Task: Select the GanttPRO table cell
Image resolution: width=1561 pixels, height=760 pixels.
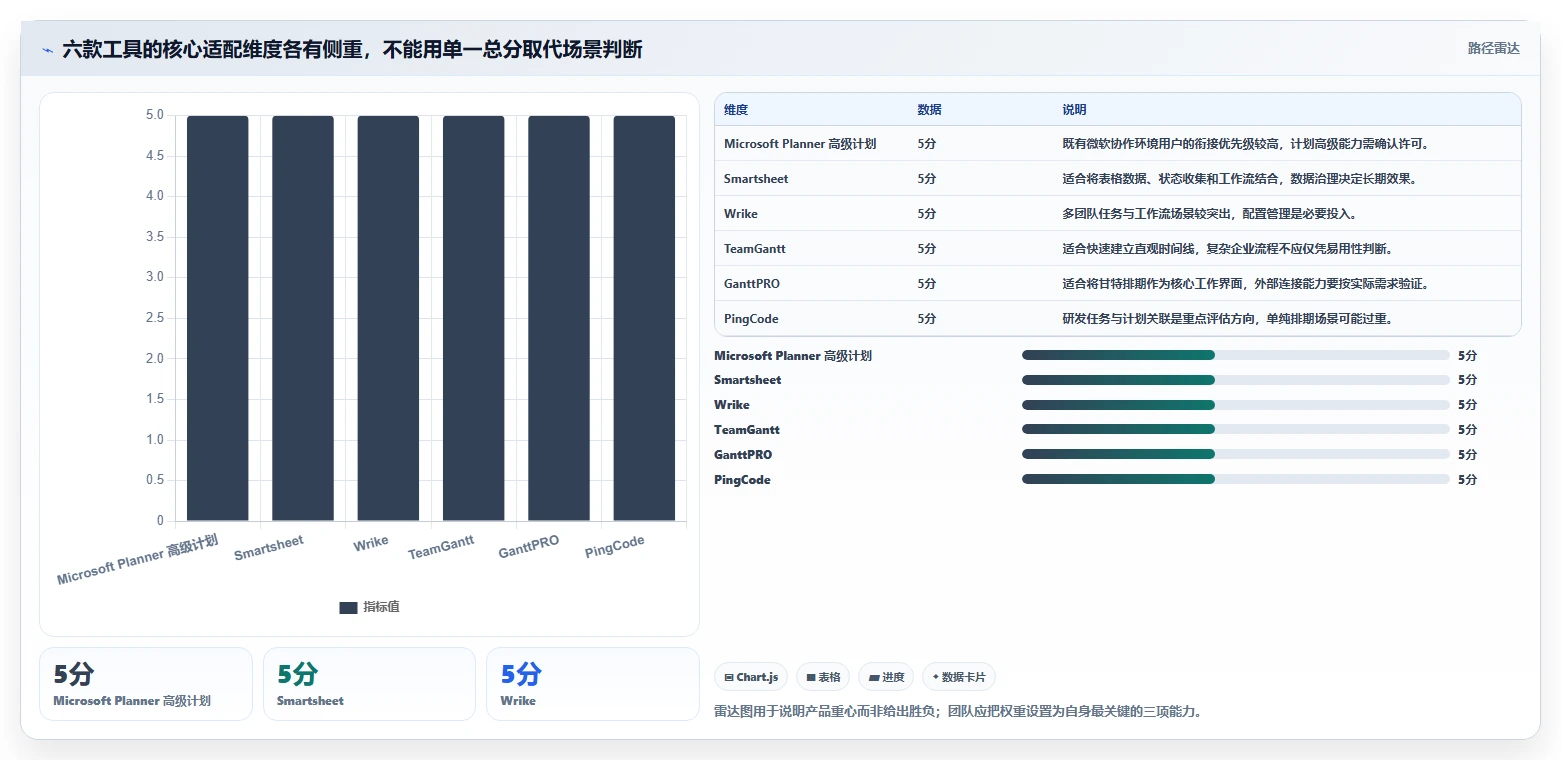Action: pos(752,284)
